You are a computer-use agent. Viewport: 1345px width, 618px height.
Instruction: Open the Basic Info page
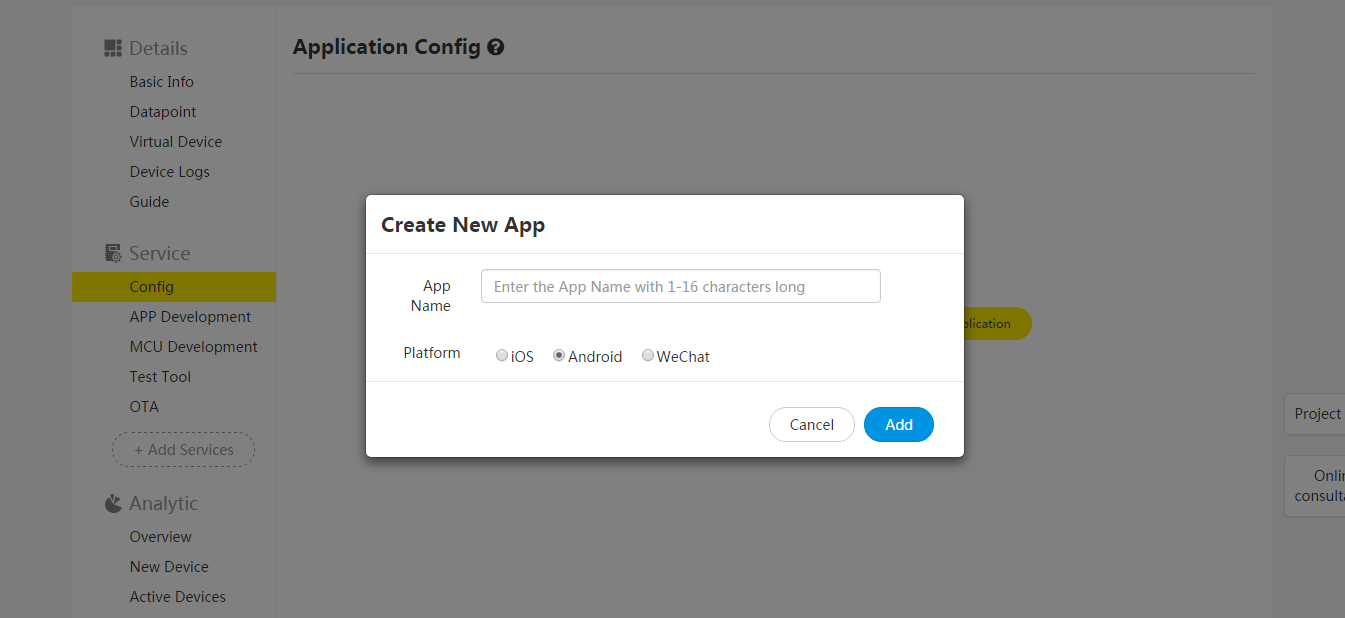[x=161, y=81]
